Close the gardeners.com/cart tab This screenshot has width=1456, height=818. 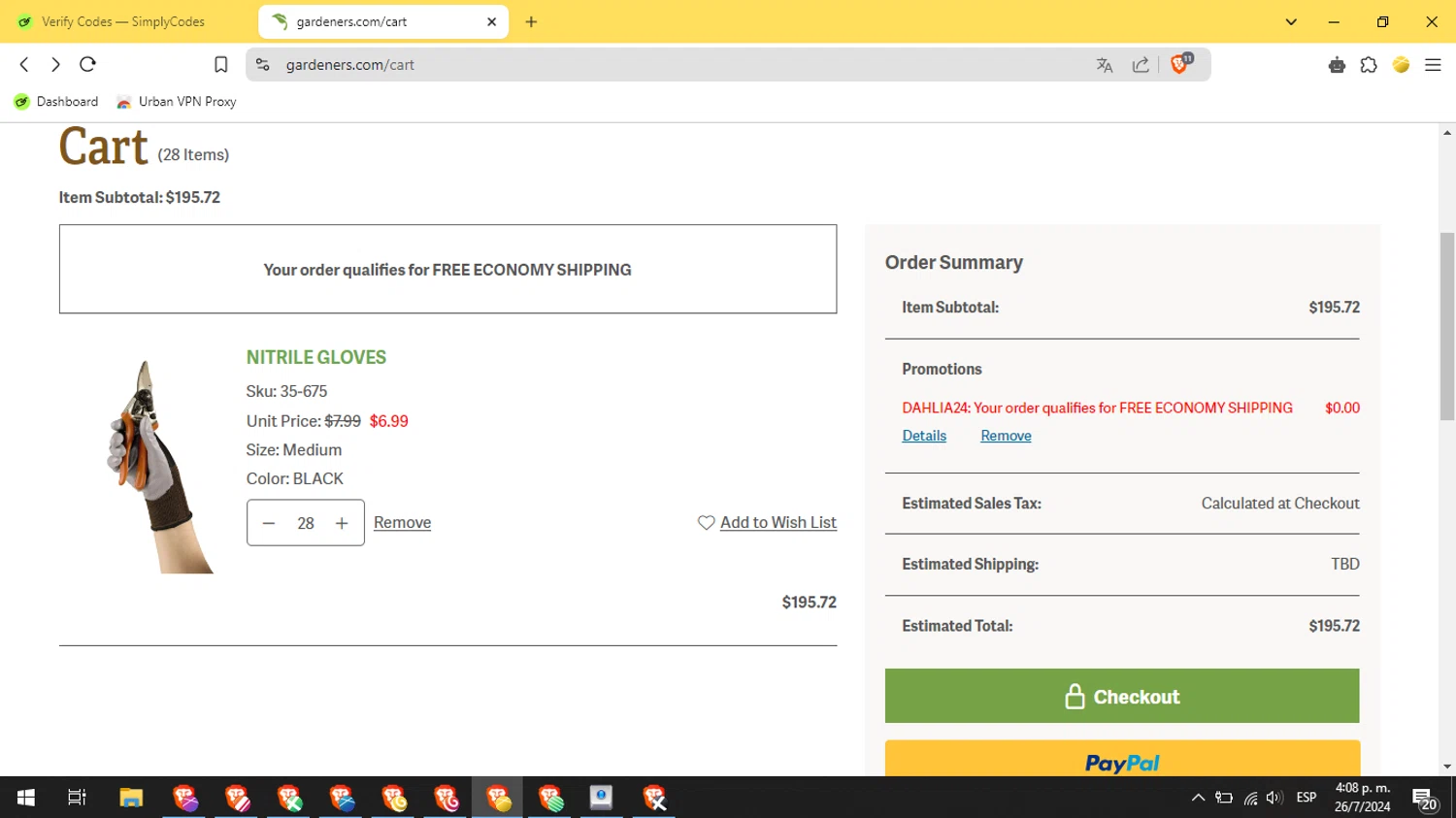491,21
